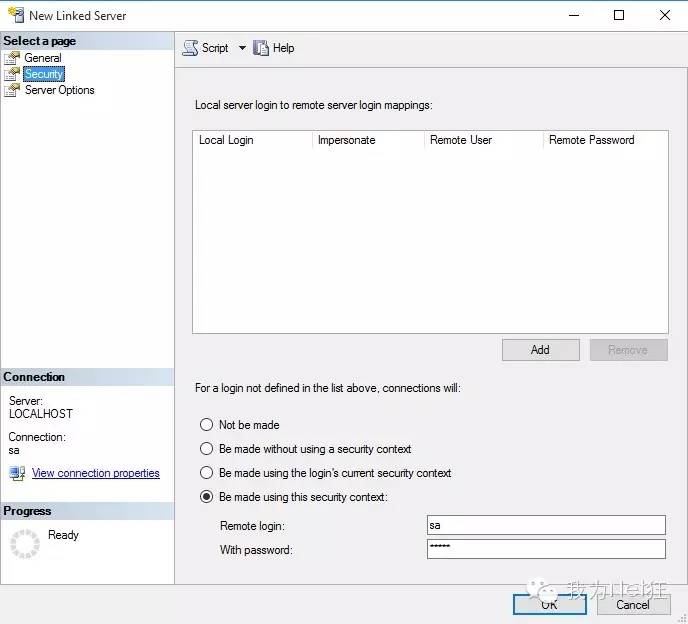The image size is (688, 624).
Task: Click the With password input field
Action: [546, 549]
